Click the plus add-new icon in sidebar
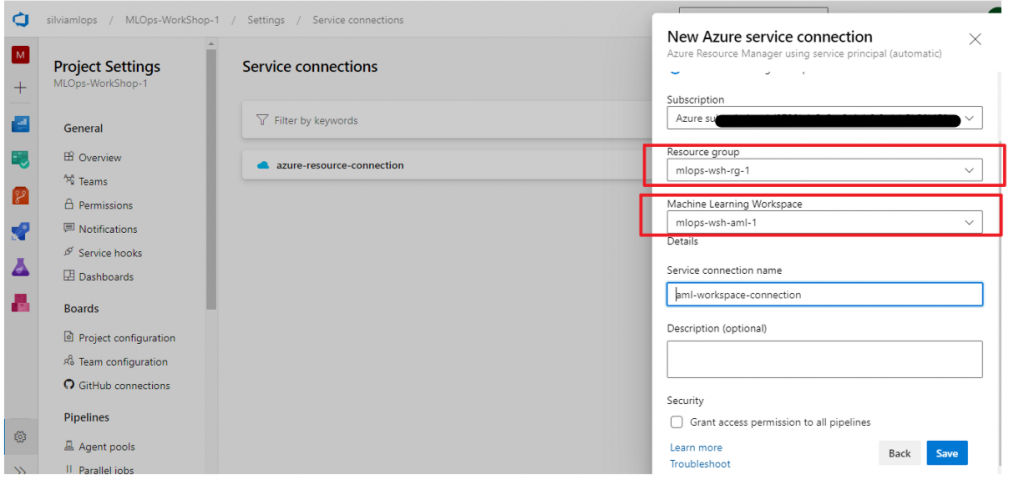This screenshot has height=490, width=1024. tap(20, 88)
